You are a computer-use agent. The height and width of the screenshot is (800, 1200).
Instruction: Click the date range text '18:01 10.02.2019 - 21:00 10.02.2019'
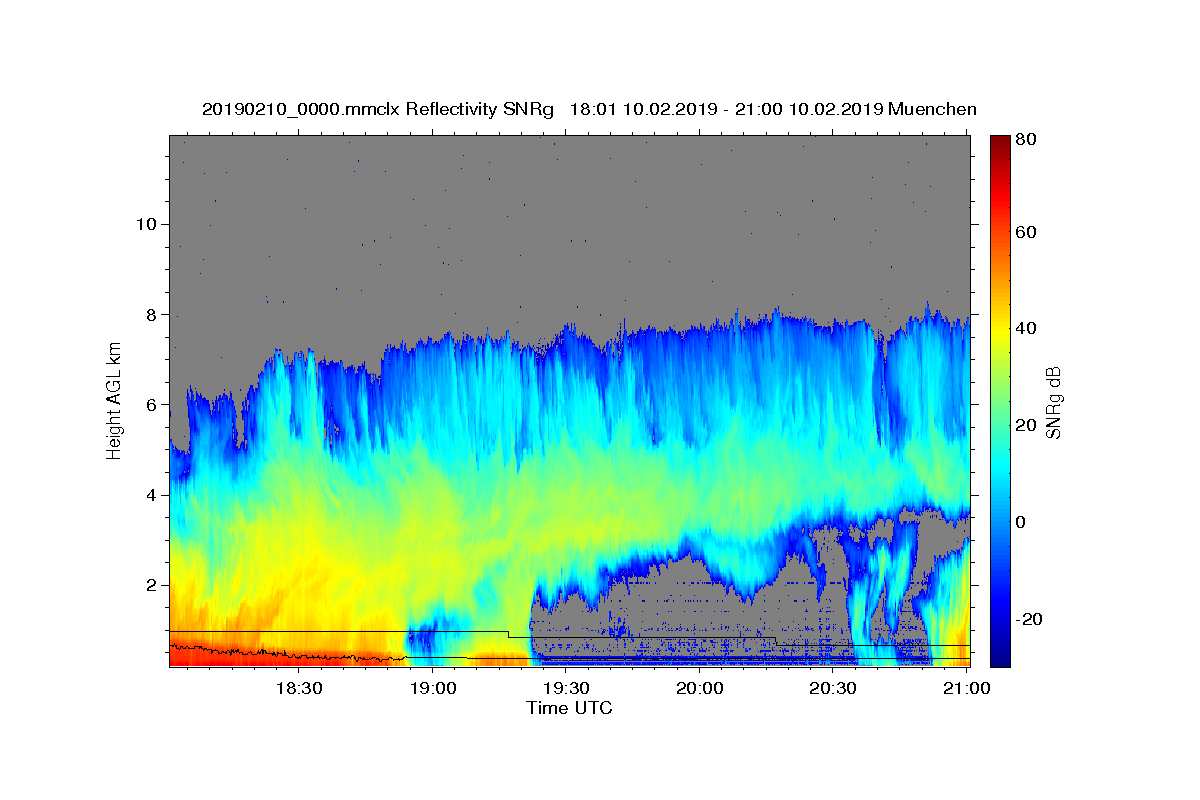[726, 109]
